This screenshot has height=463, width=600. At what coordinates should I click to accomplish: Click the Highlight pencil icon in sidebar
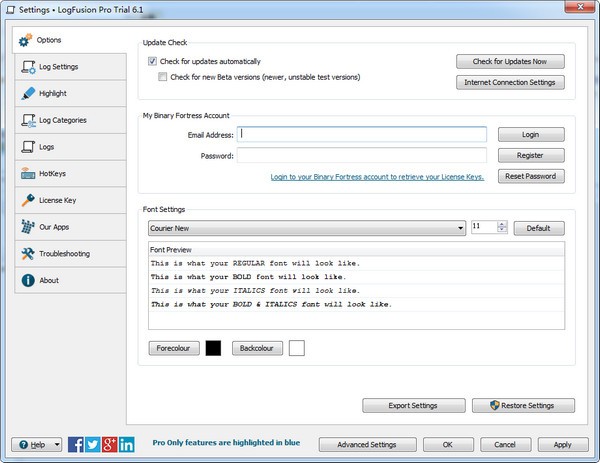point(28,94)
